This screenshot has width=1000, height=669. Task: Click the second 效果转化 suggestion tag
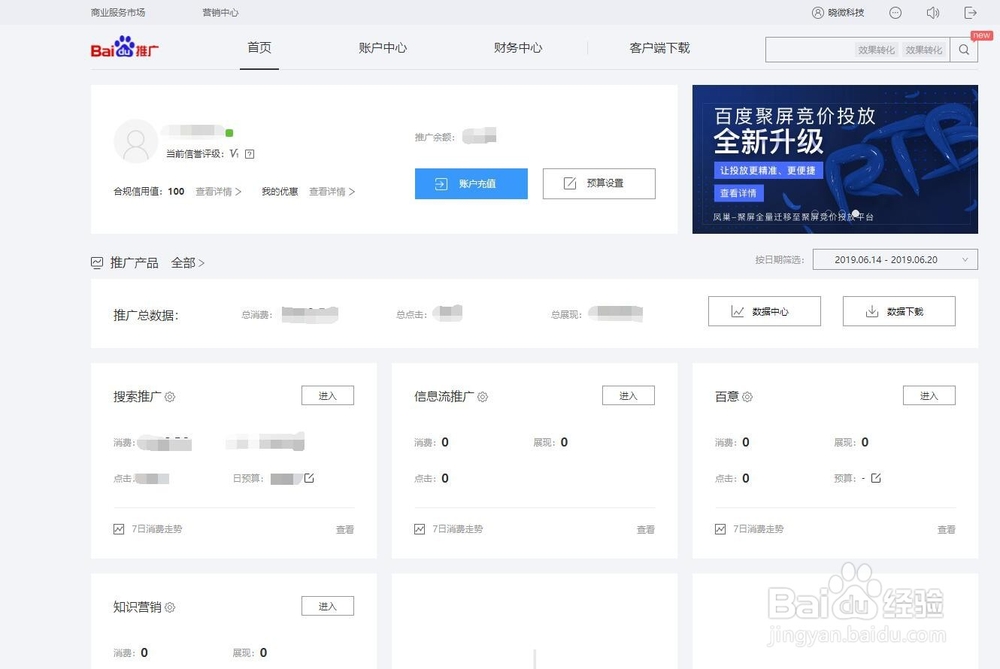923,50
